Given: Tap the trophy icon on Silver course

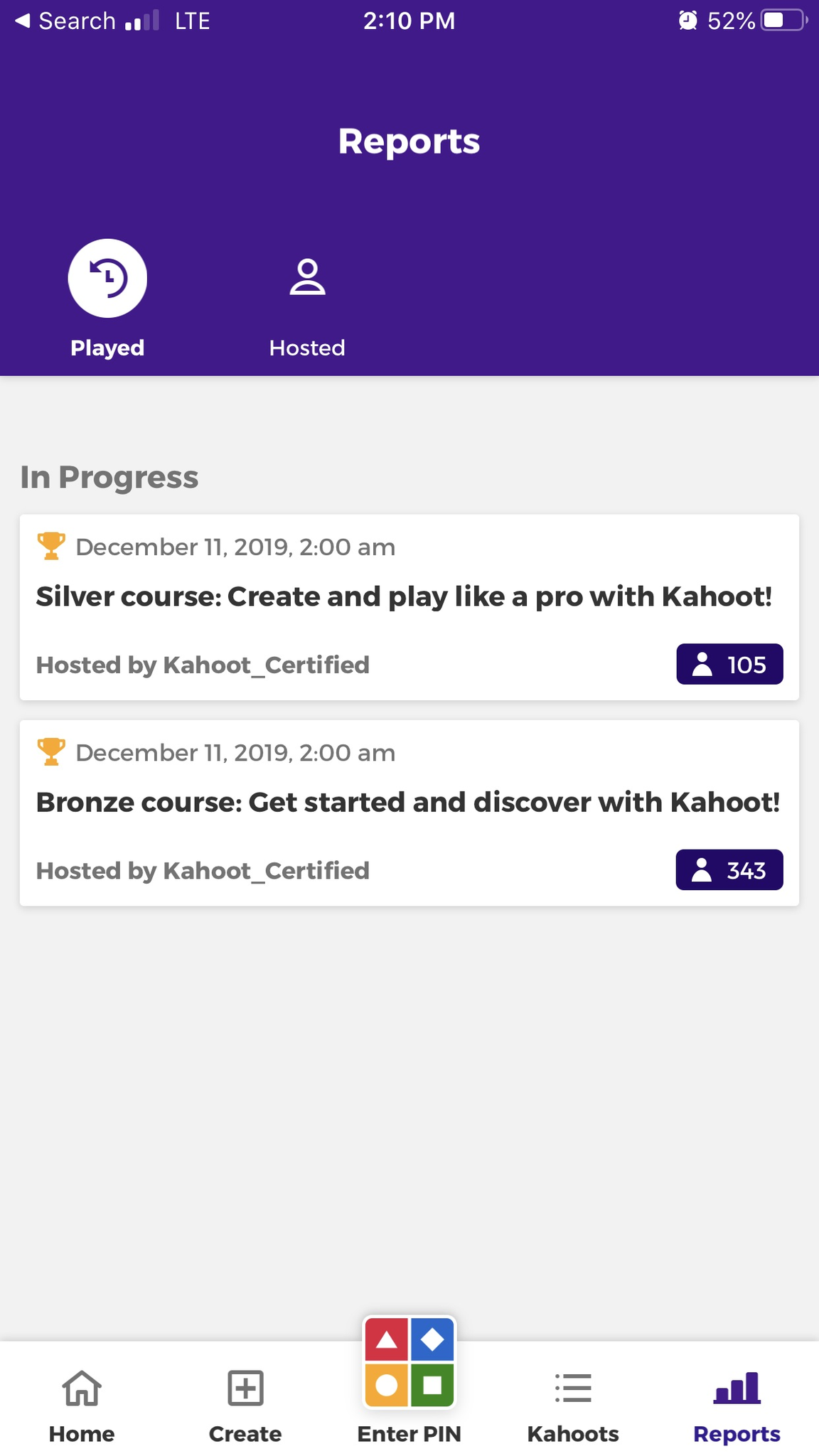Looking at the screenshot, I should (x=51, y=546).
